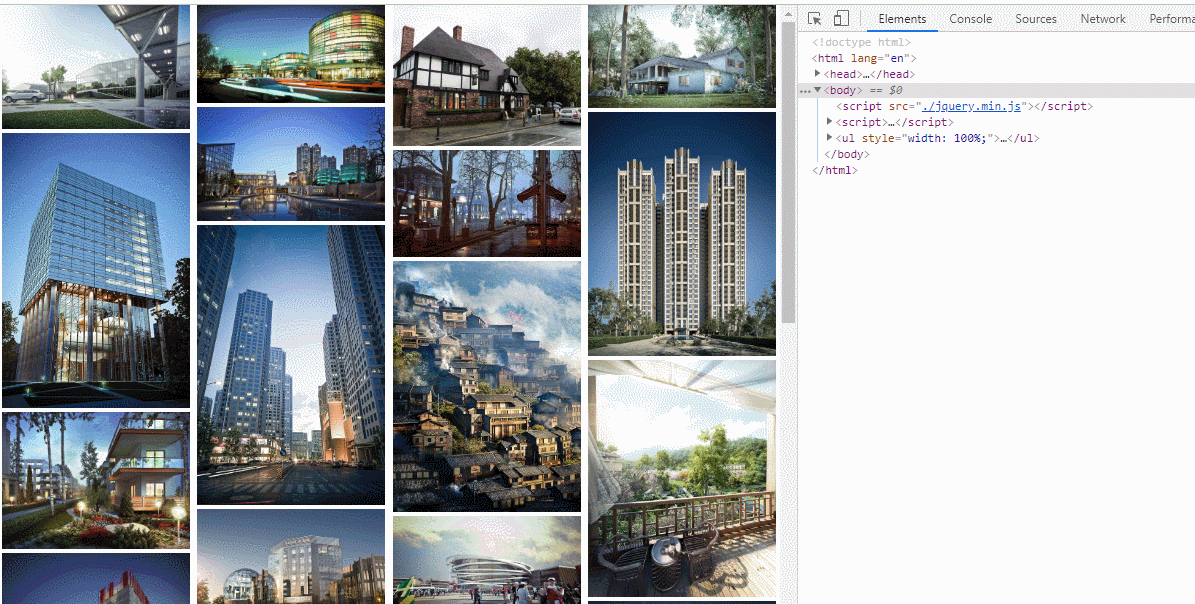Select the Tudor-style half-timbered house image

[x=487, y=75]
